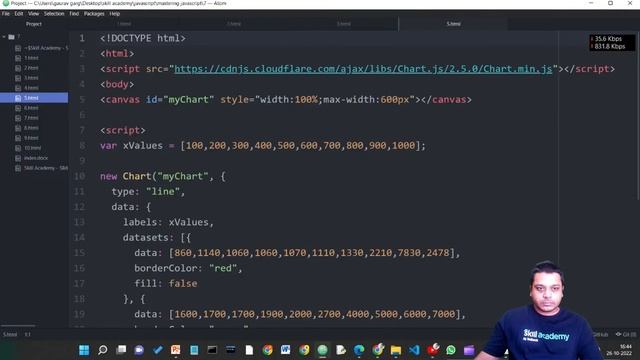
Task: Open the ~$Skill Academy file in tree
Action: coord(46,48)
